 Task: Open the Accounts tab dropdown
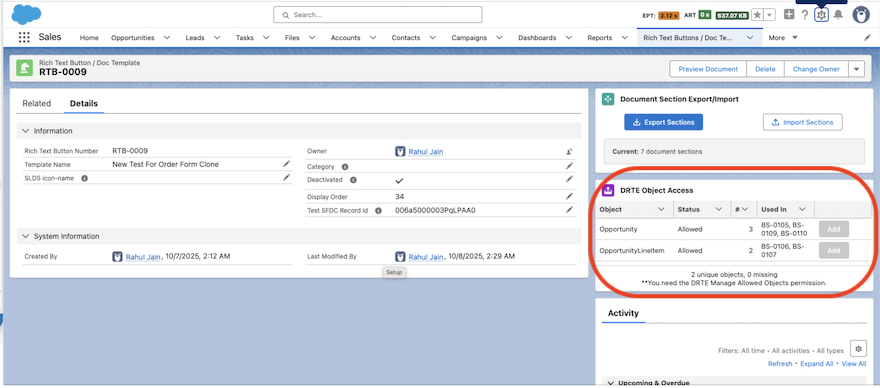coord(373,38)
